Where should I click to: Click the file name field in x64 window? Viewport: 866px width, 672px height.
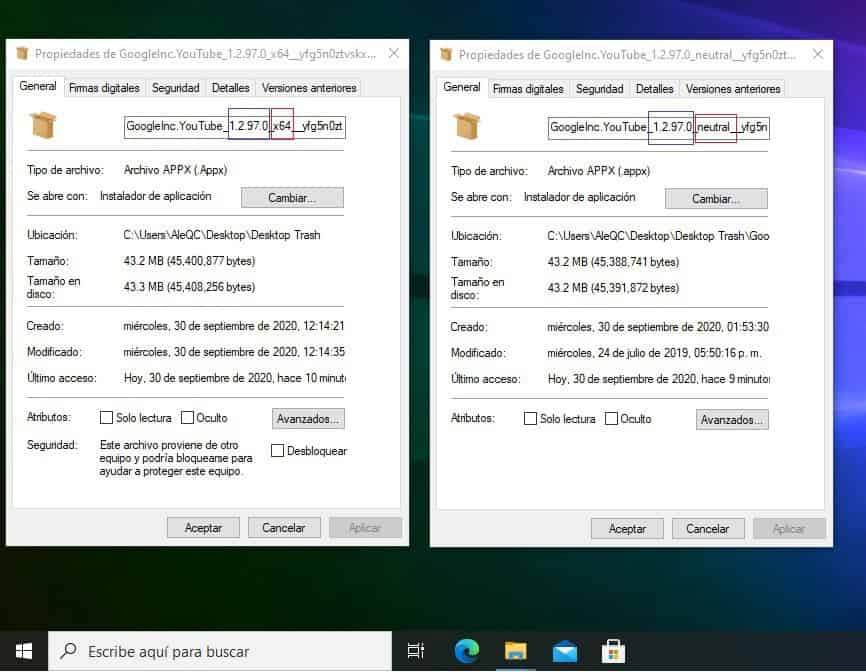tap(235, 126)
